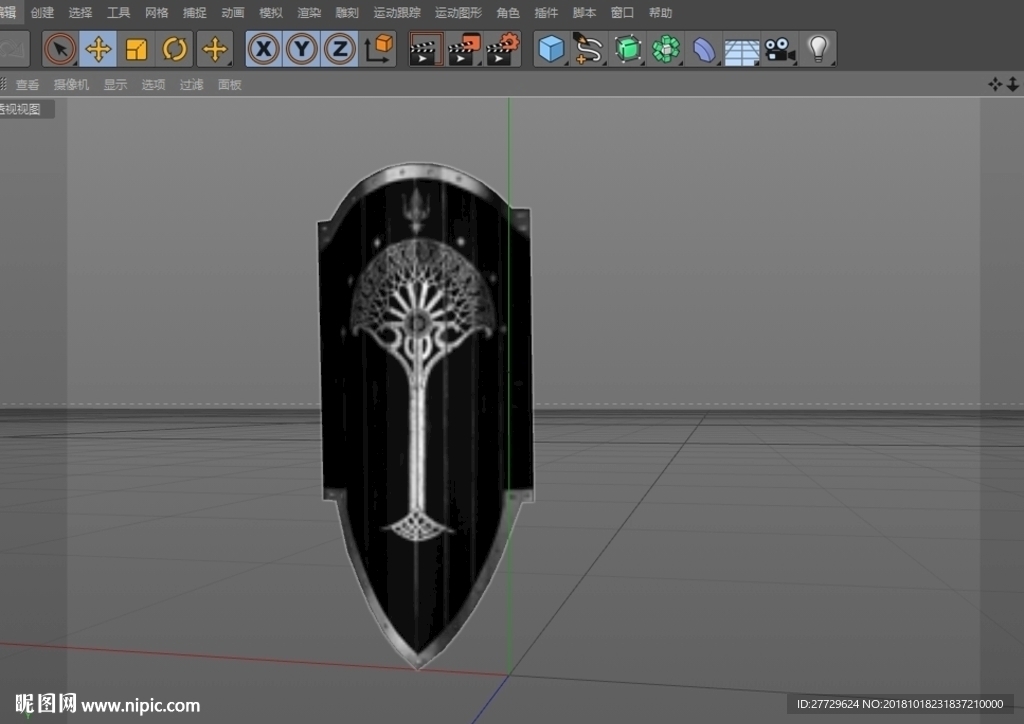Image resolution: width=1024 pixels, height=724 pixels.
Task: Open the spline pen tool
Action: [588, 49]
